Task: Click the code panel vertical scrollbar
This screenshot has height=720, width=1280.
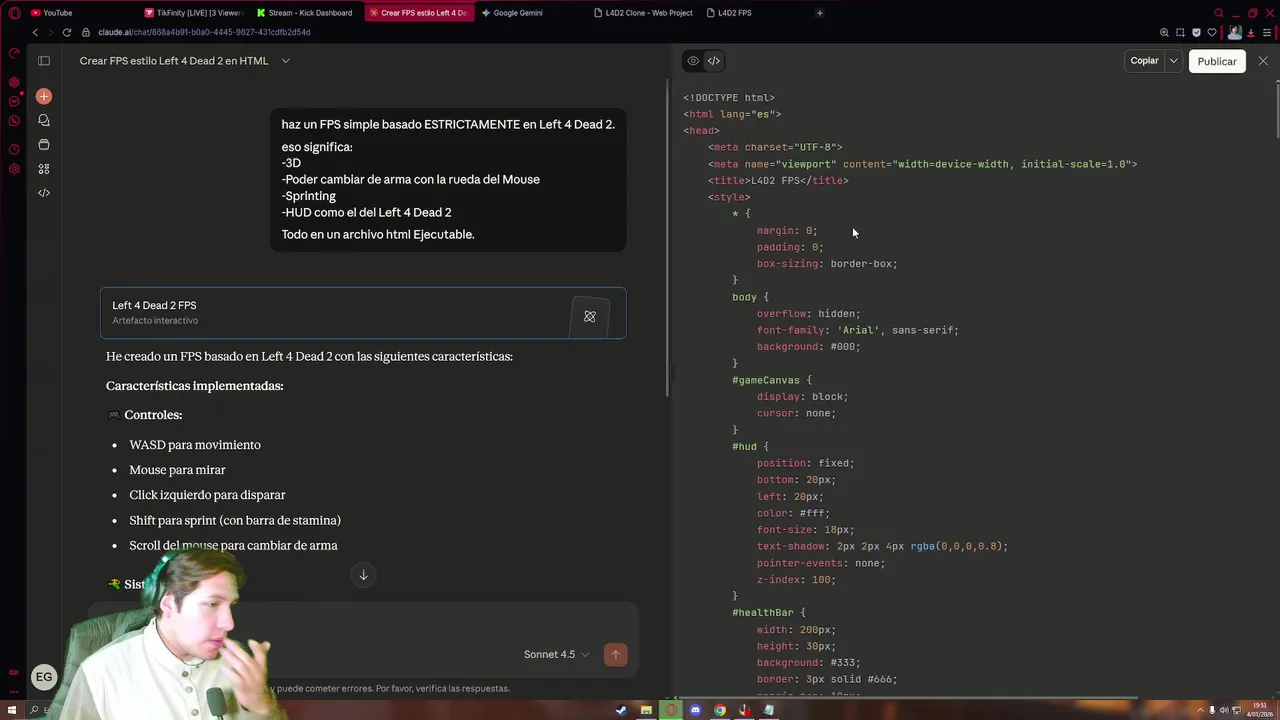Action: coord(1276,110)
